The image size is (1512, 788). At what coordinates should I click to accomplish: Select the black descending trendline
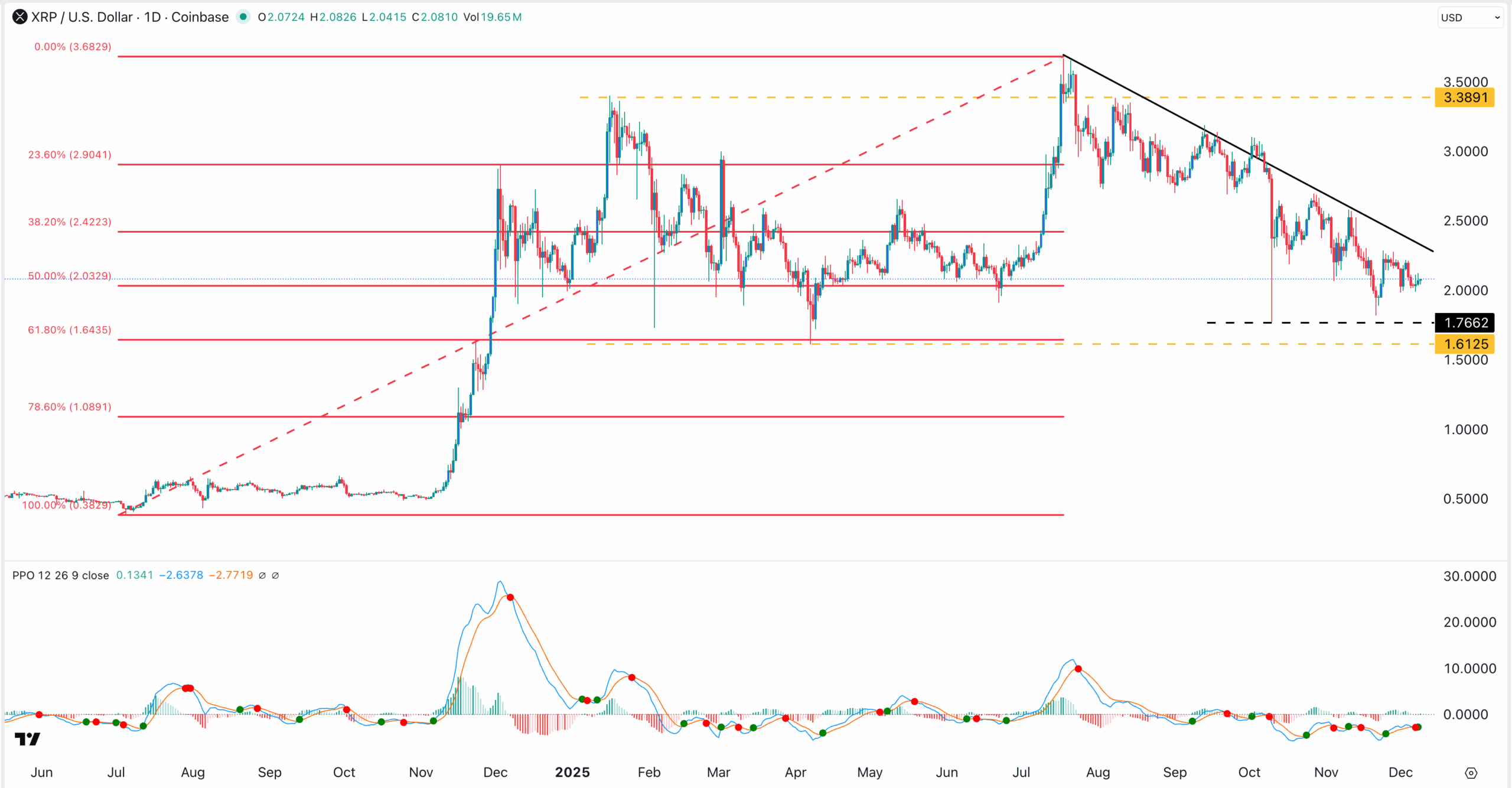[x=1248, y=153]
